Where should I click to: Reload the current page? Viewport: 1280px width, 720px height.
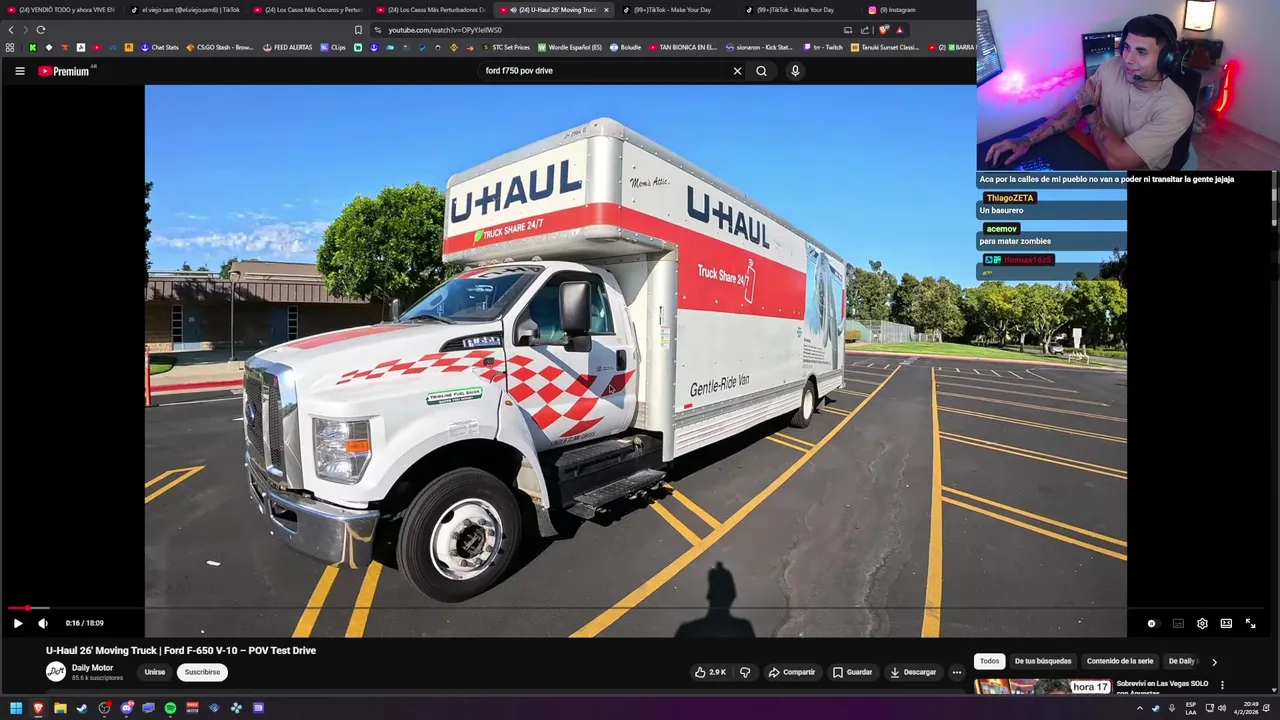(x=40, y=30)
